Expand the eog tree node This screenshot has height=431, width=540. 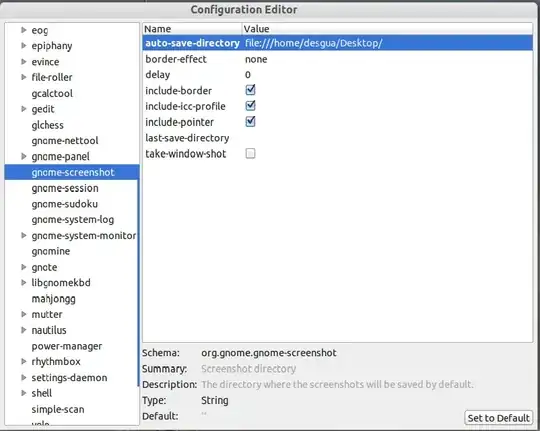[x=23, y=30]
